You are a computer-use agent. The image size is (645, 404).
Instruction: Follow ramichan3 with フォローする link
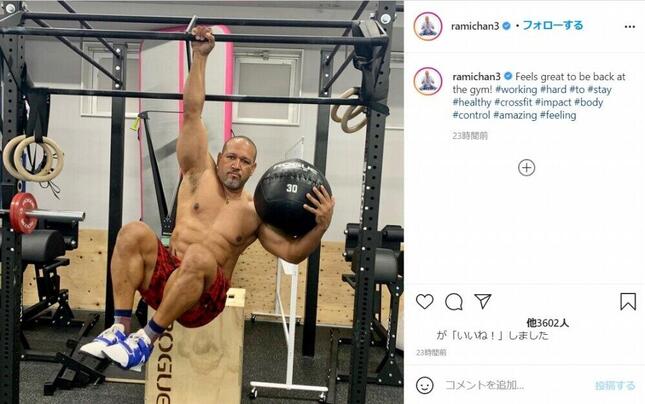point(552,26)
